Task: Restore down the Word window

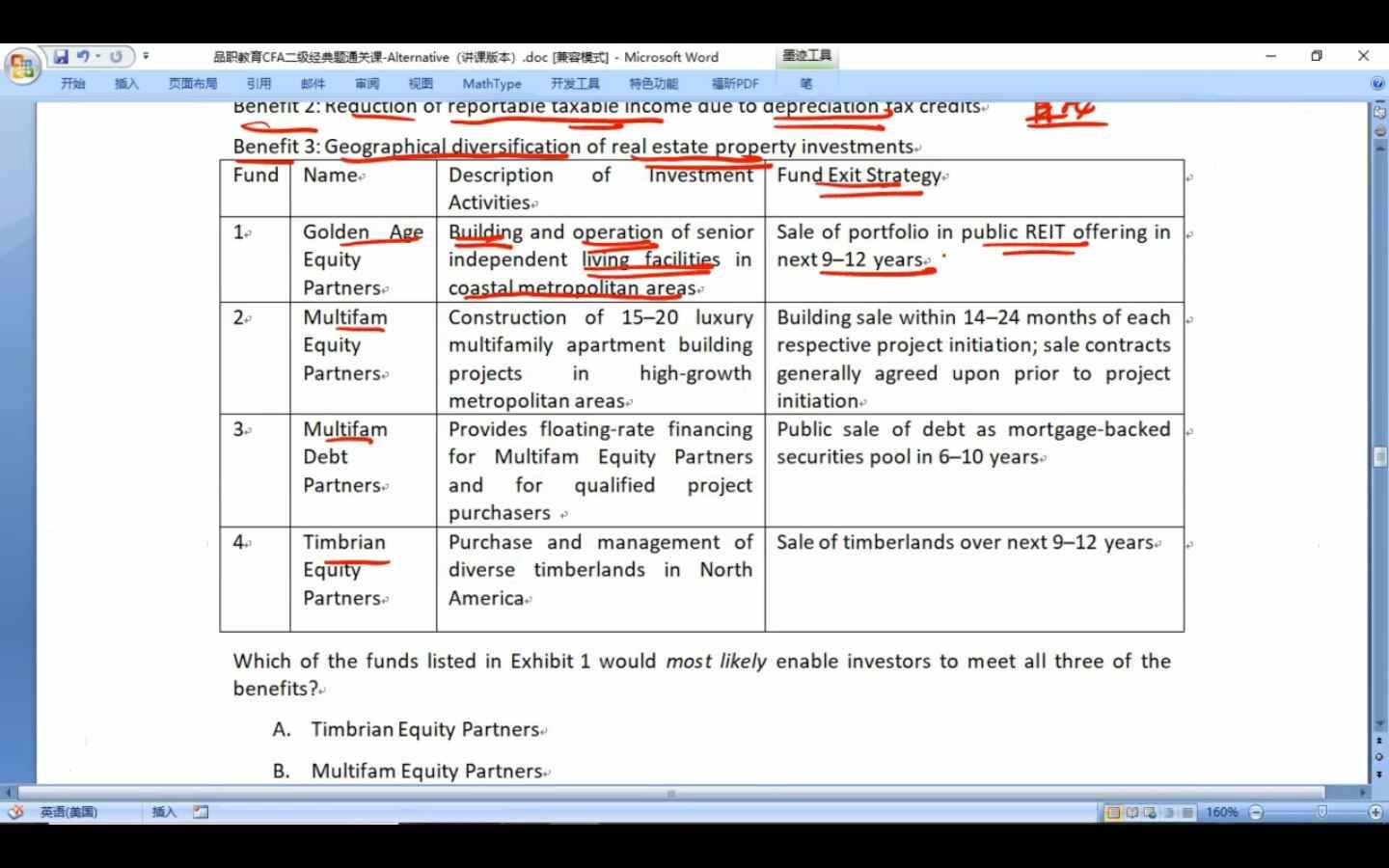Action: pyautogui.click(x=1317, y=56)
